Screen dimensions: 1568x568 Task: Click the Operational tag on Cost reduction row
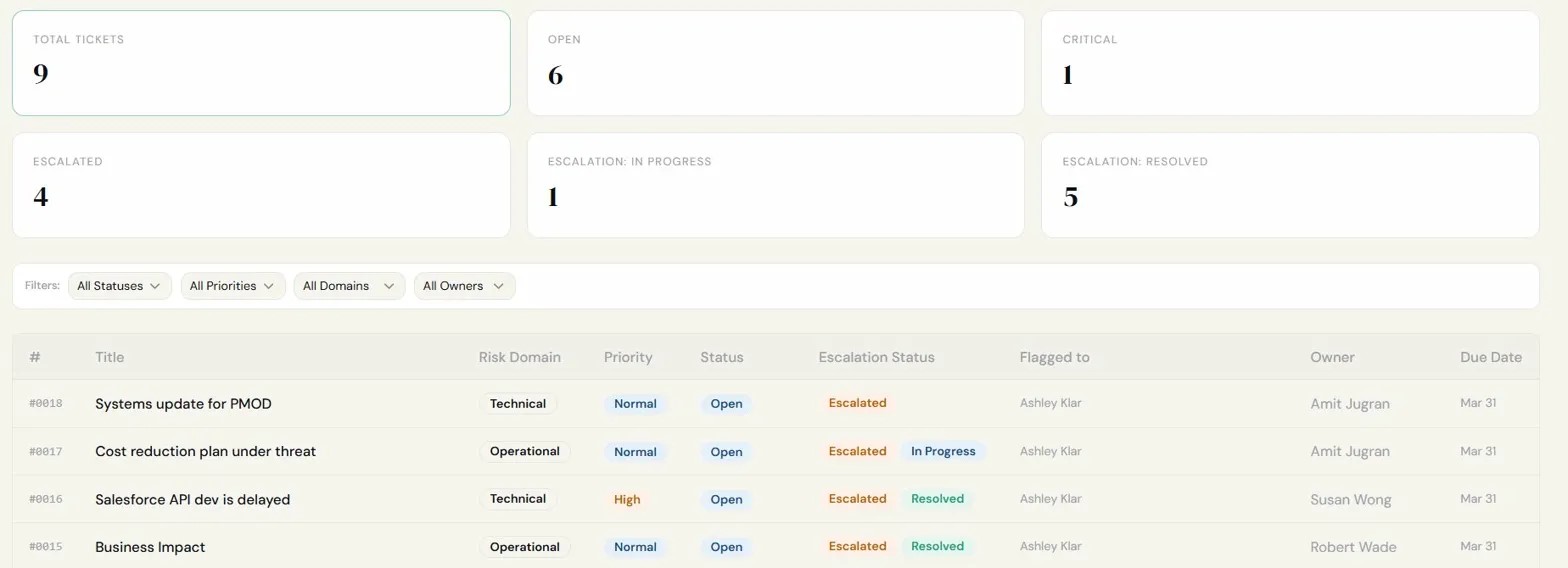click(x=525, y=451)
